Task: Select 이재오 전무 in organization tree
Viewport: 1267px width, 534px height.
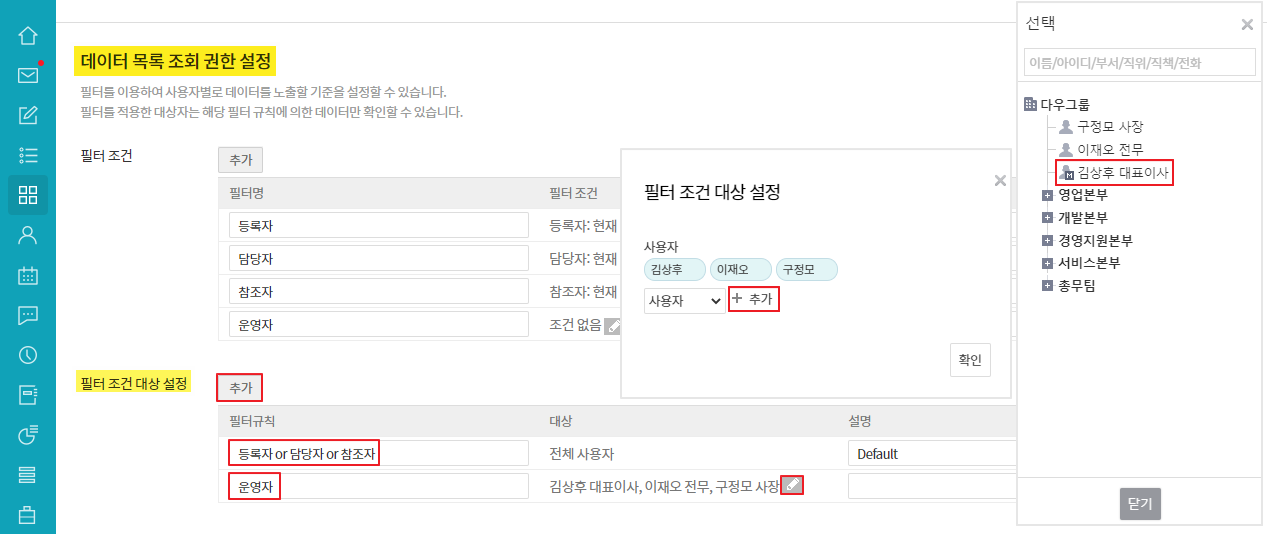Action: (x=1109, y=149)
